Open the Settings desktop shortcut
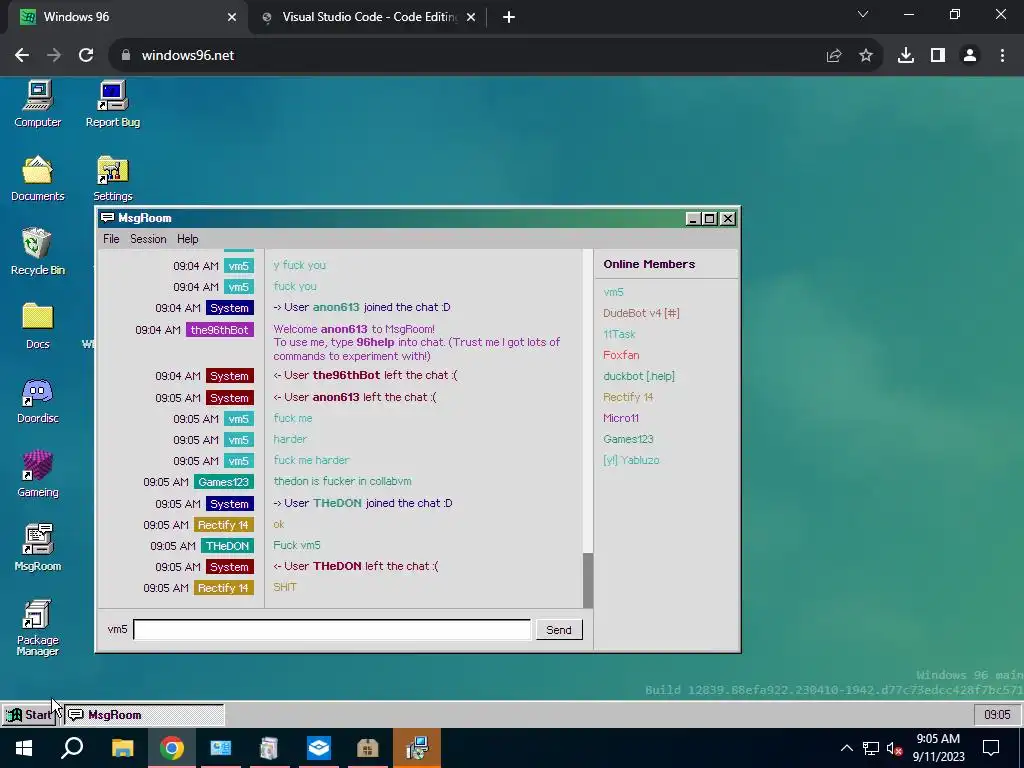Viewport: 1024px width, 768px height. tap(112, 178)
